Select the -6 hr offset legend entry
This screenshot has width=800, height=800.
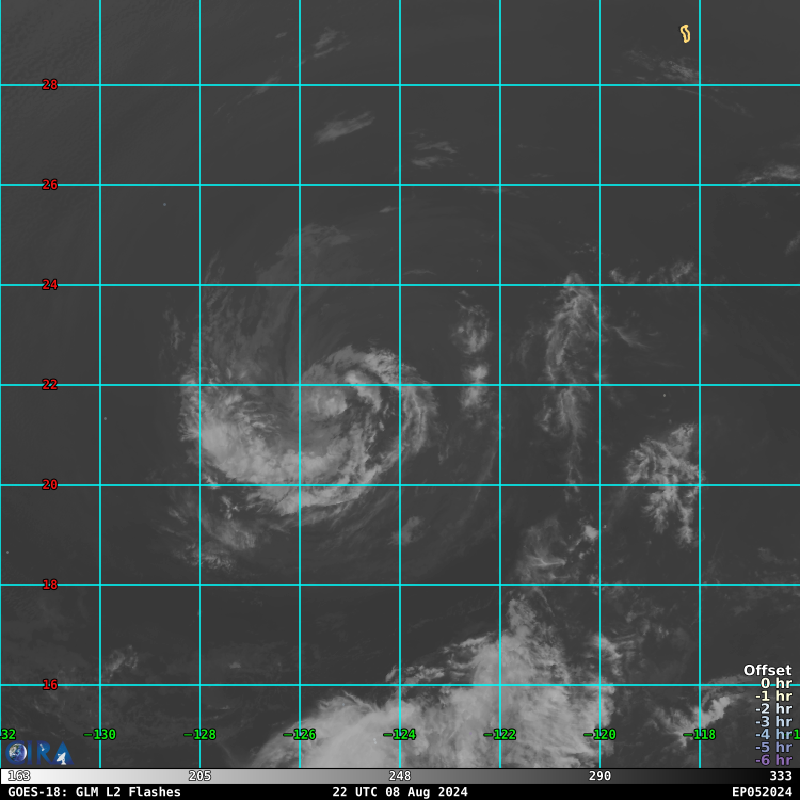[773, 760]
